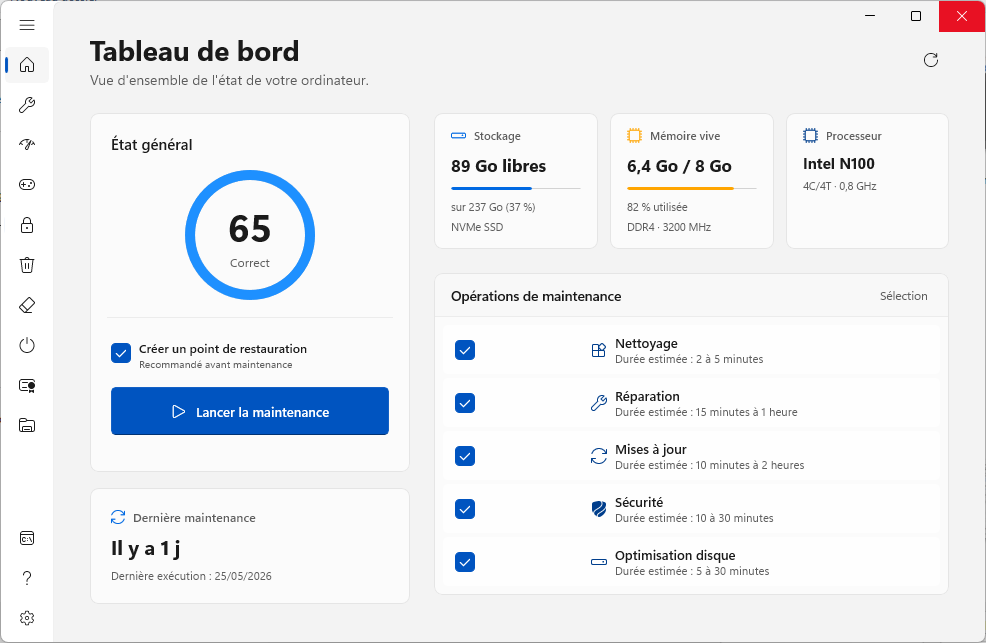The image size is (986, 643).
Task: Open the command prompt console icon
Action: pyautogui.click(x=26, y=538)
